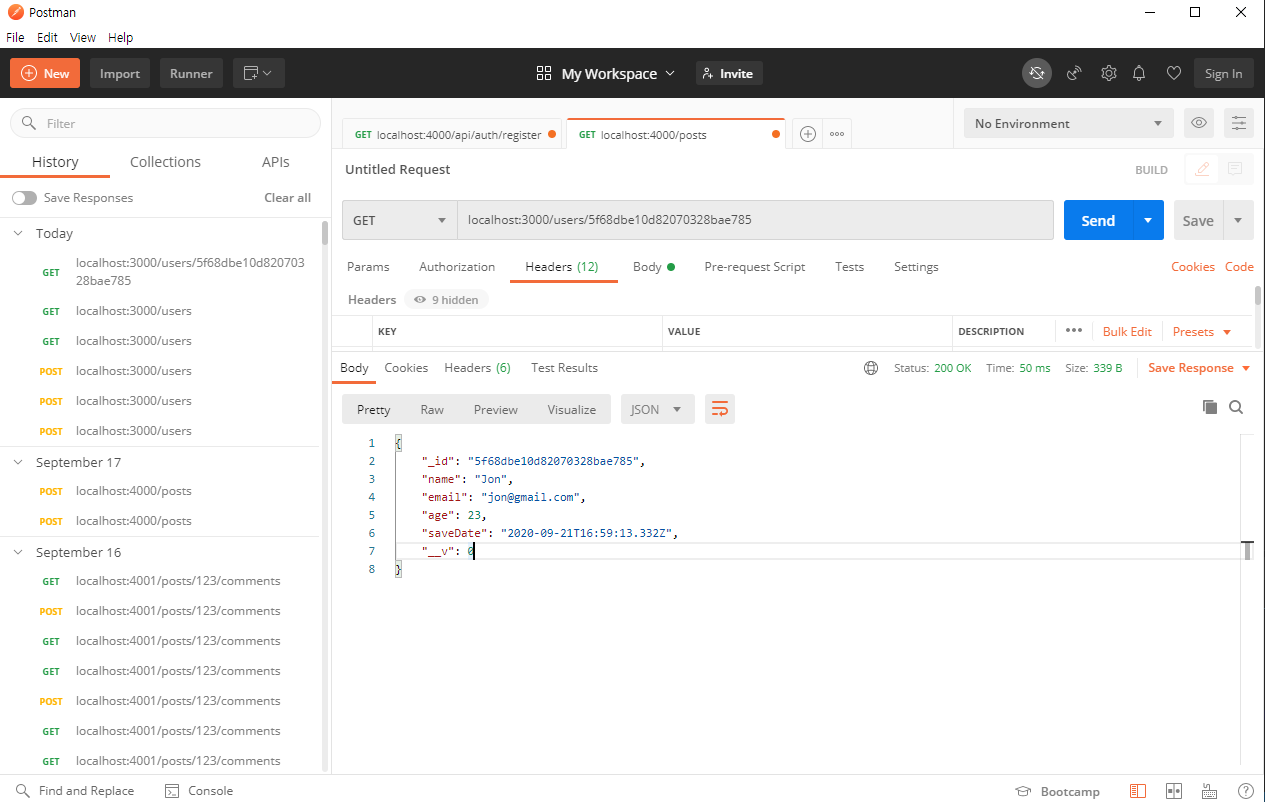
Task: Open the Console
Action: click(199, 791)
